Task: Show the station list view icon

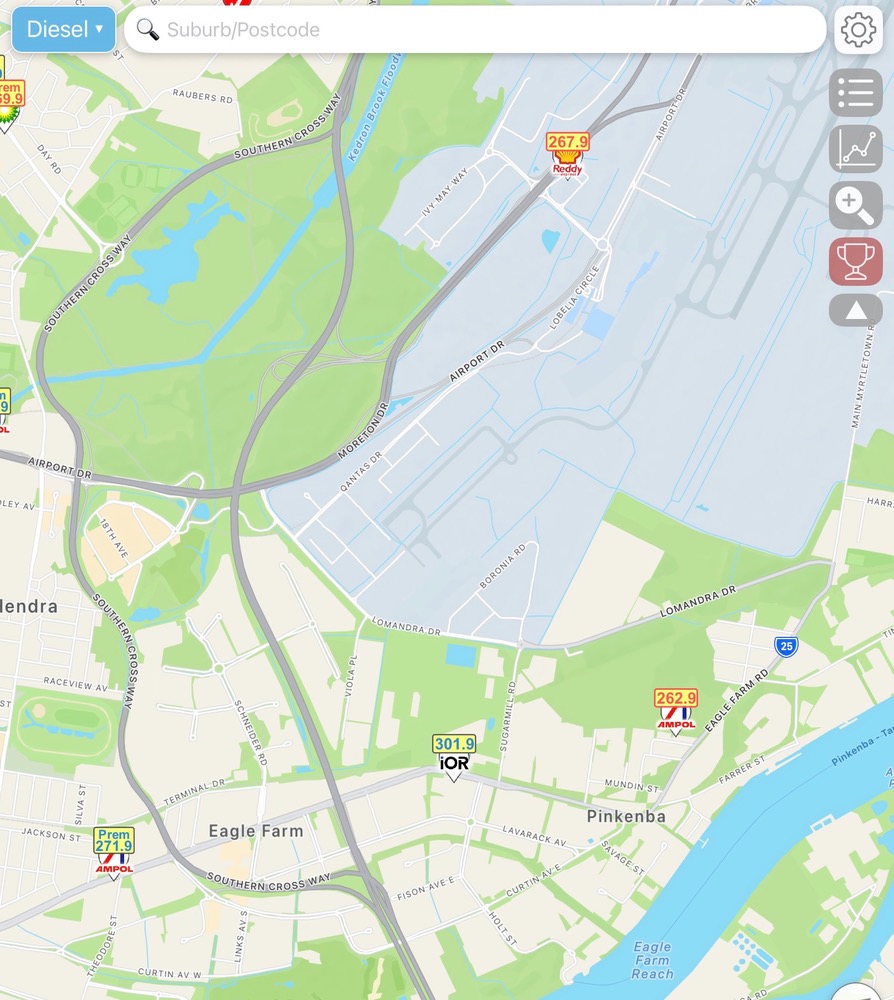Action: pyautogui.click(x=856, y=93)
